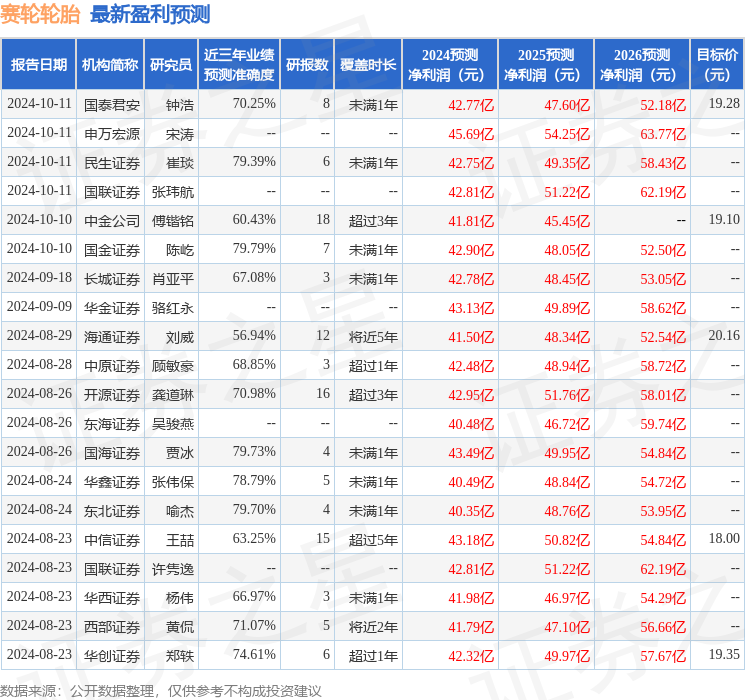Click analyst name 许隽逸
This screenshot has height=700, width=745.
tap(173, 569)
